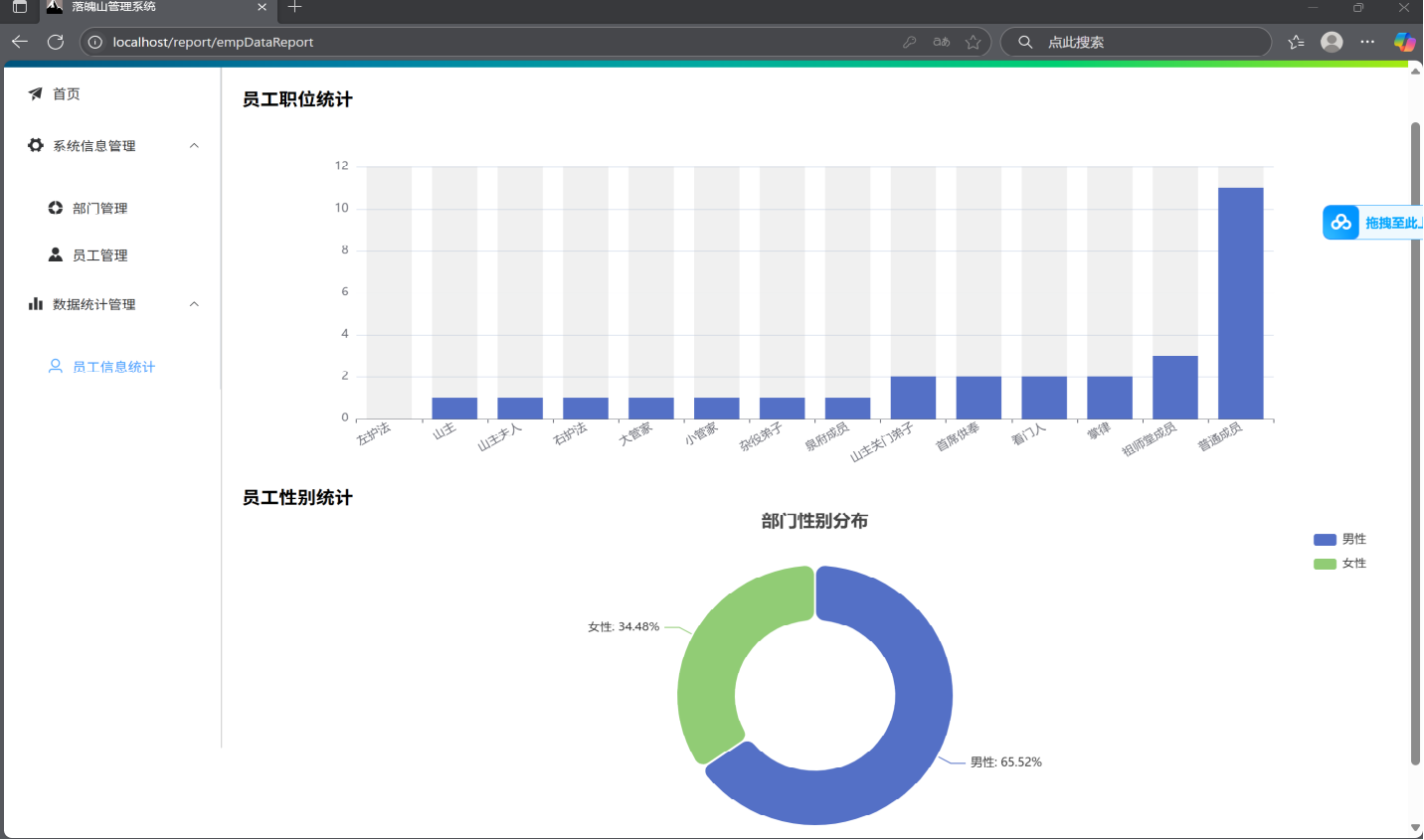Open the favorites list icon

[1296, 42]
